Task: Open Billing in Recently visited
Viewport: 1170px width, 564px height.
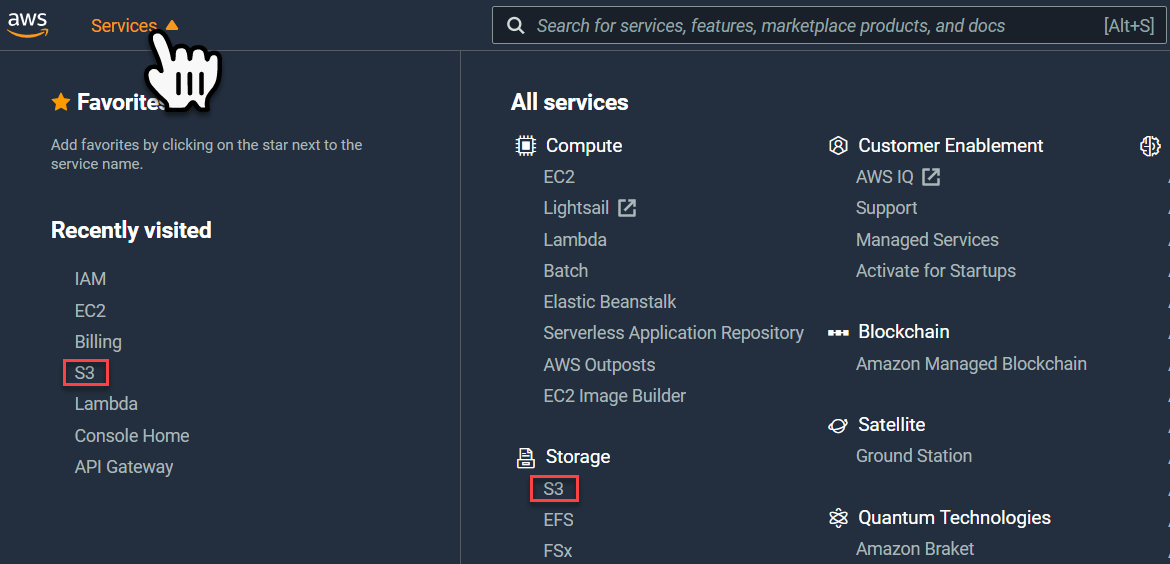Action: point(98,342)
